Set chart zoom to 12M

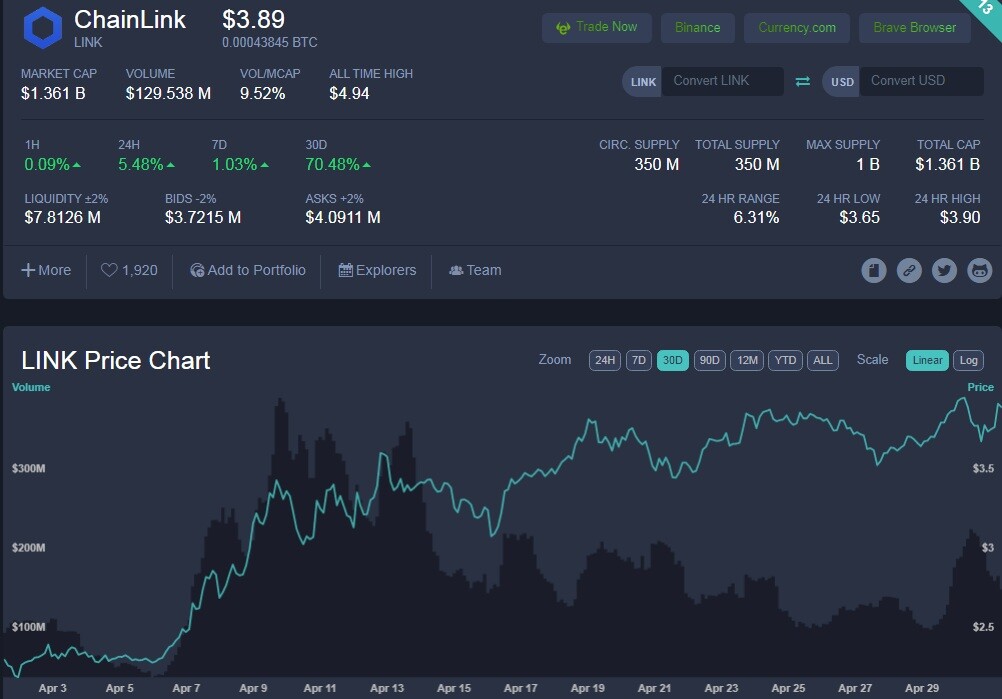(x=747, y=360)
